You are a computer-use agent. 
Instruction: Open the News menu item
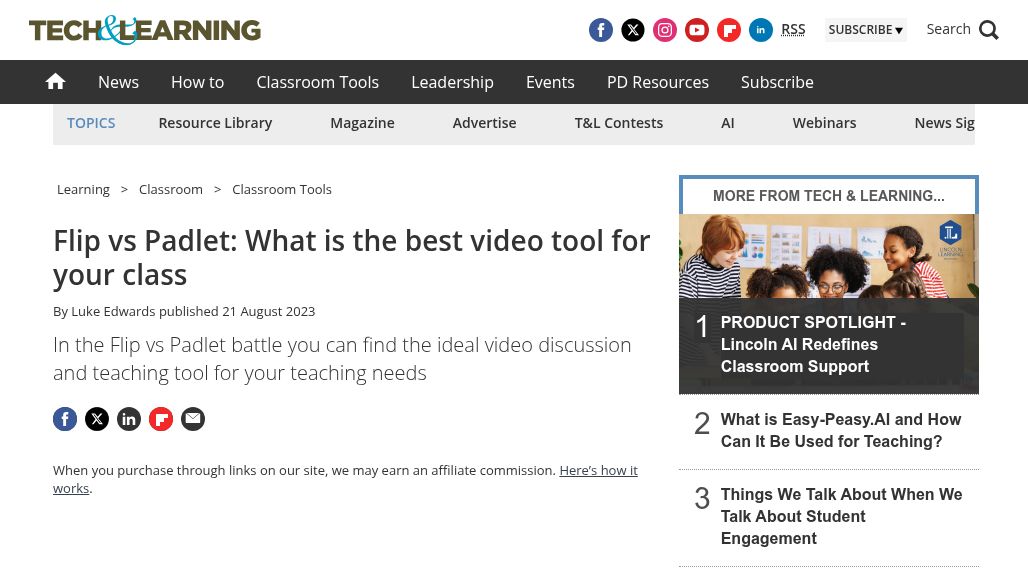[118, 82]
